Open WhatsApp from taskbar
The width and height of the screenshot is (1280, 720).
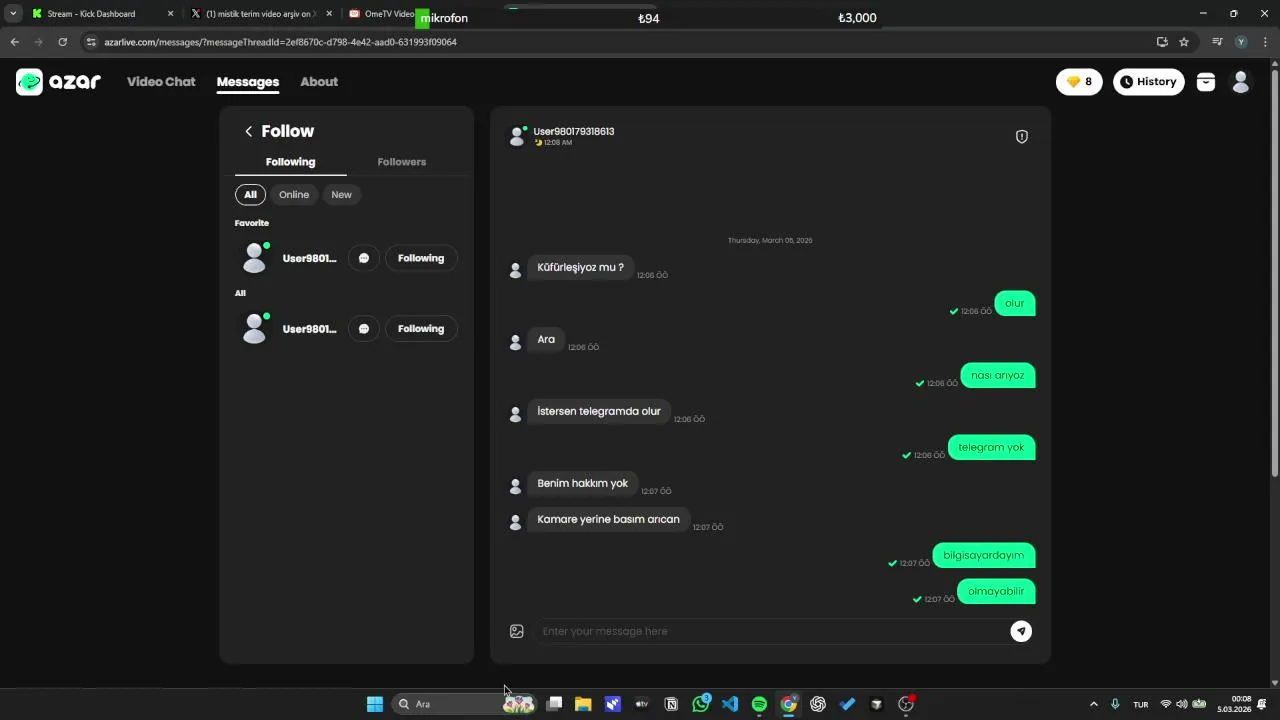click(x=701, y=704)
